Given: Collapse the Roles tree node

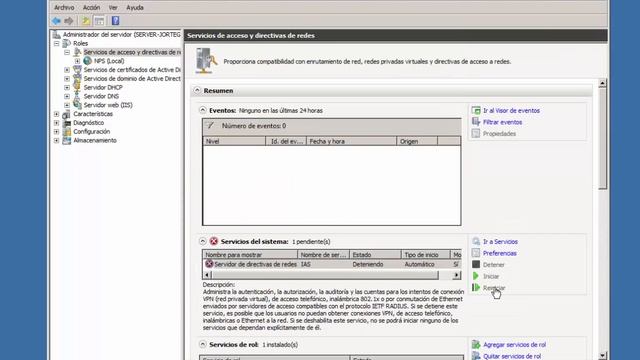Looking at the screenshot, I should tap(56, 43).
